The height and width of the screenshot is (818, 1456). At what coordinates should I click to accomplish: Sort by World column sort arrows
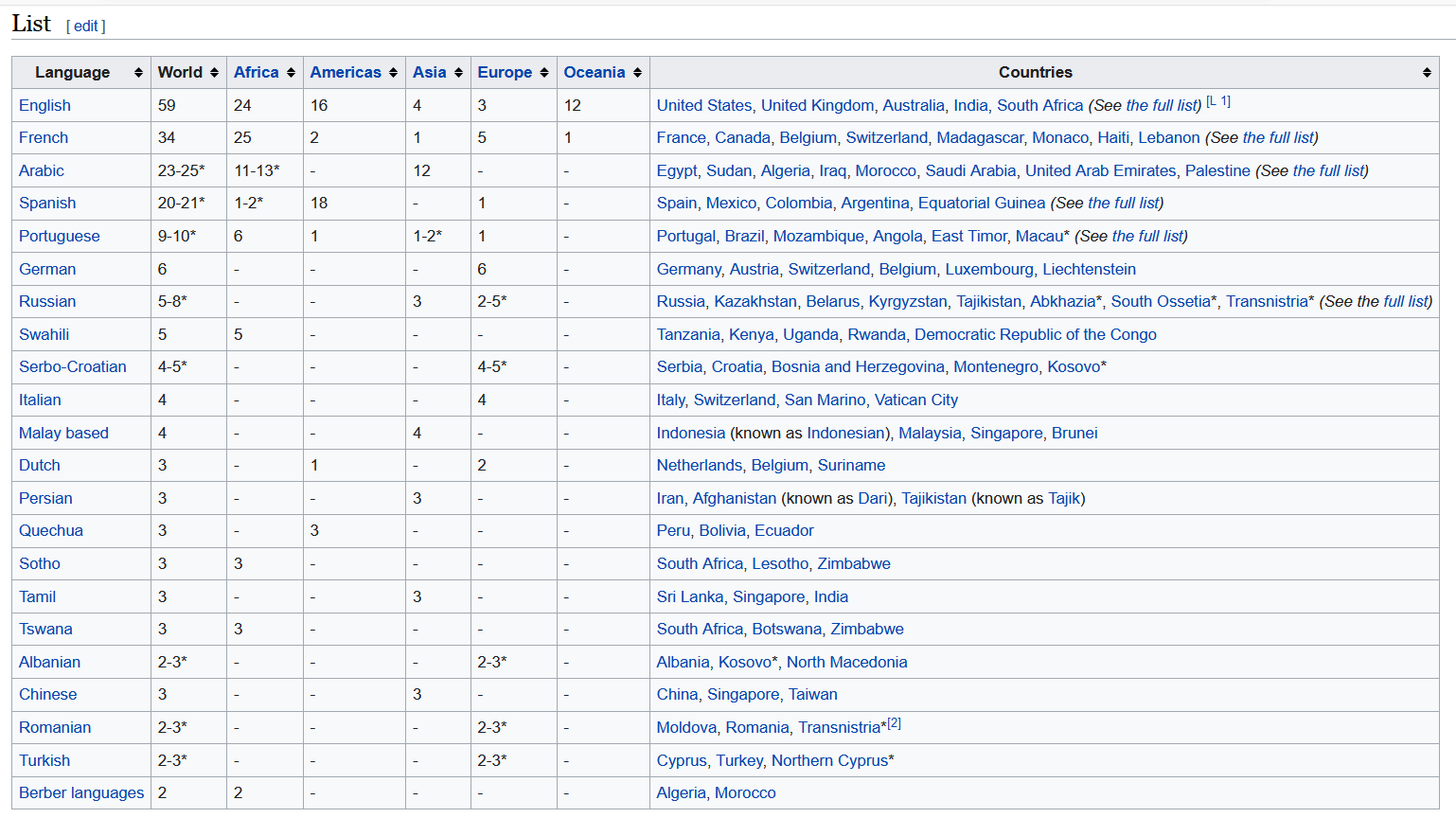214,73
